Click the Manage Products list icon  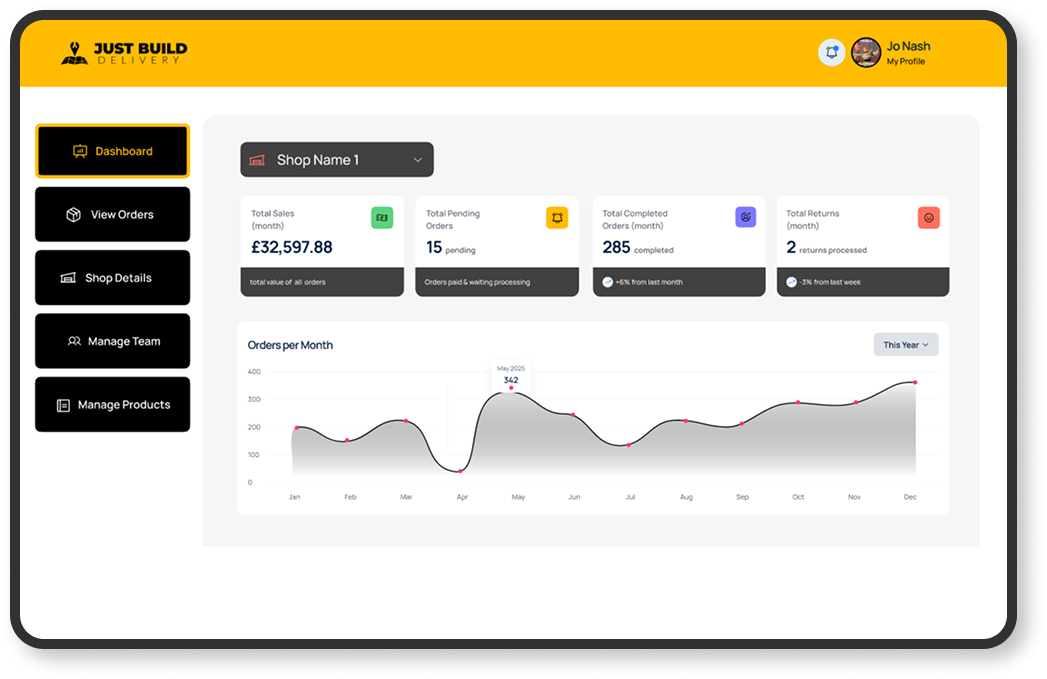point(65,405)
